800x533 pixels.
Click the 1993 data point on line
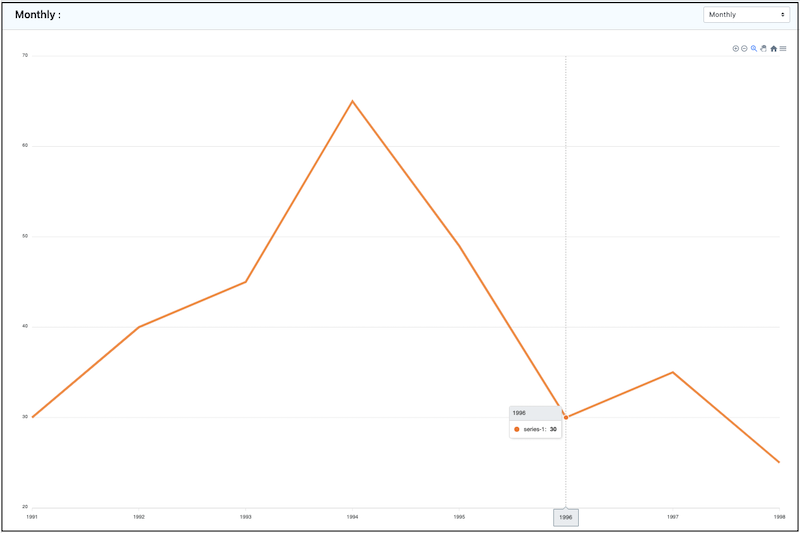(x=246, y=282)
